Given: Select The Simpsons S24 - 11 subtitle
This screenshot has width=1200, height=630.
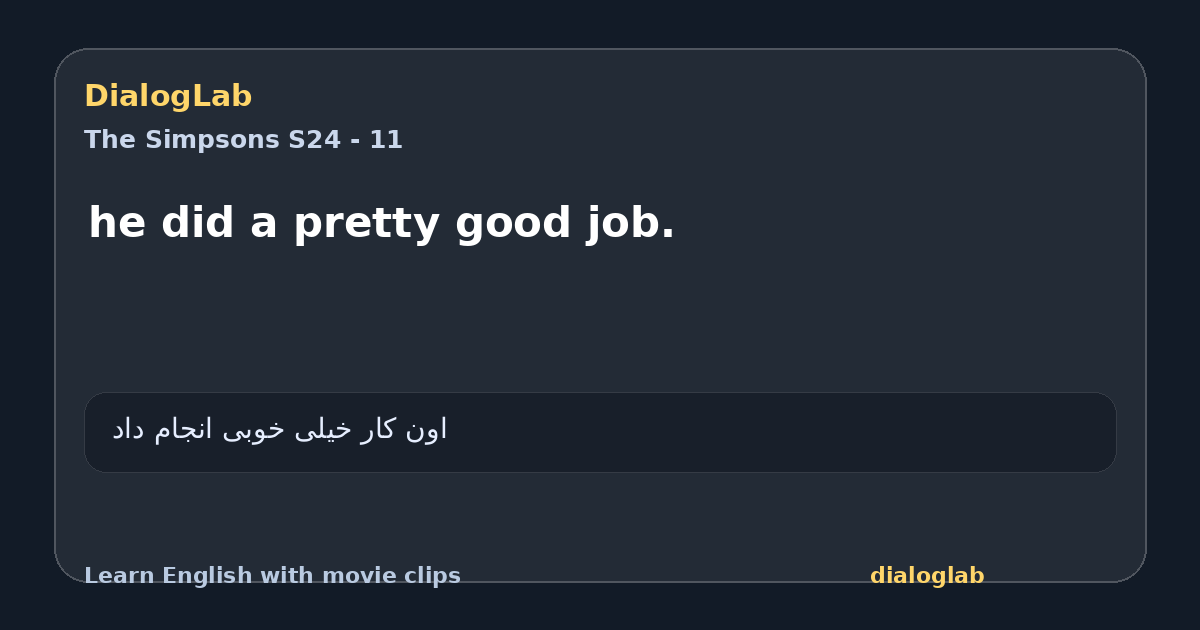Looking at the screenshot, I should 243,140.
